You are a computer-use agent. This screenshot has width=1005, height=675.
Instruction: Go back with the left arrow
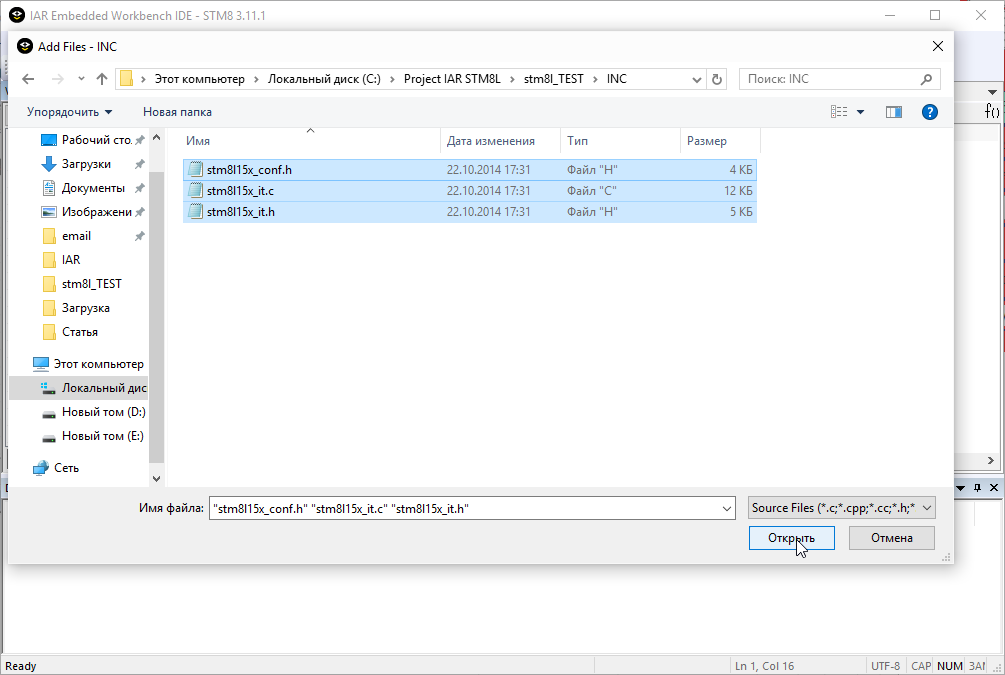click(28, 79)
